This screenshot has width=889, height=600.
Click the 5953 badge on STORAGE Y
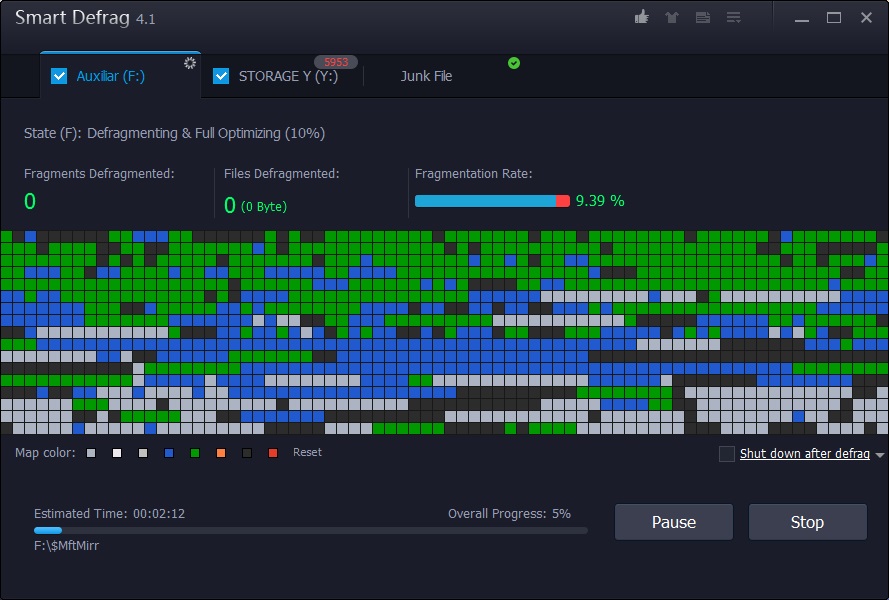click(x=336, y=62)
